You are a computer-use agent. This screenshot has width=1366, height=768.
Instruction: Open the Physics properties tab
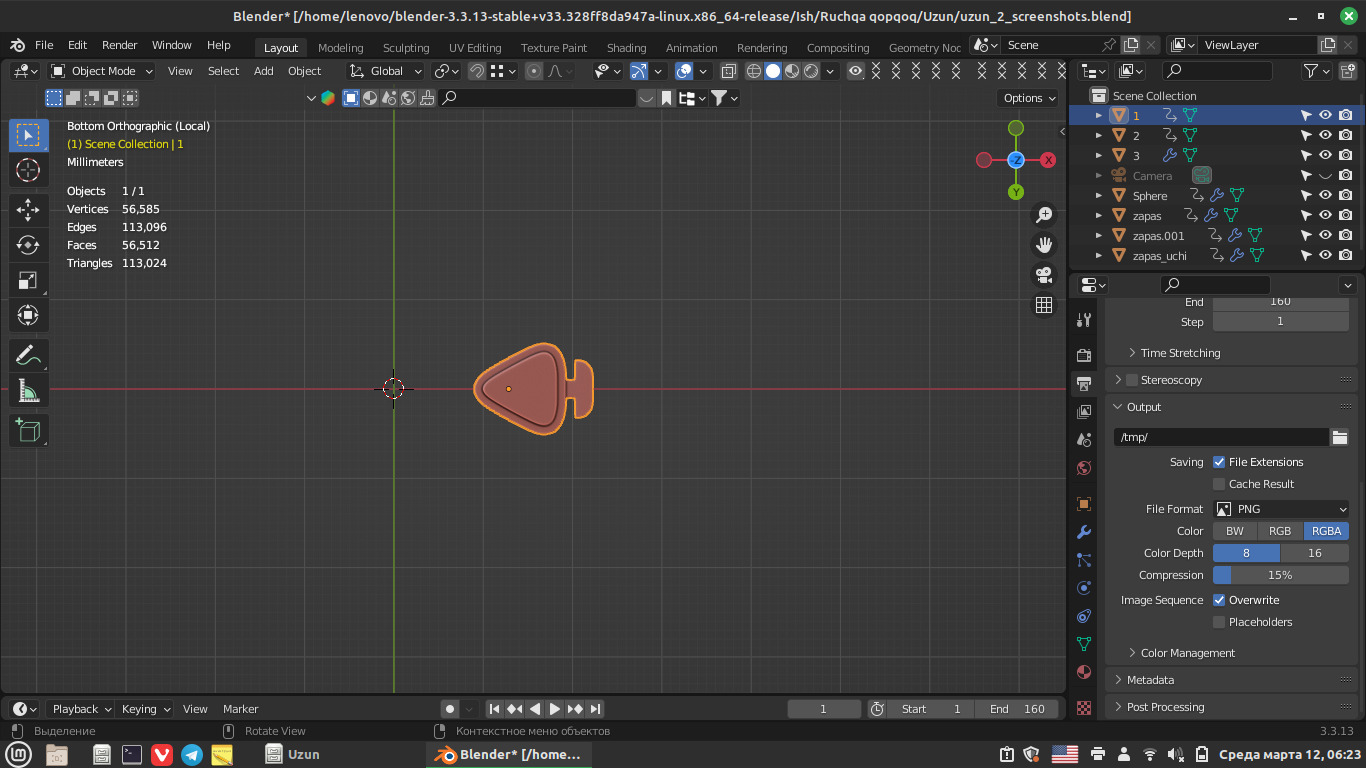point(1084,588)
